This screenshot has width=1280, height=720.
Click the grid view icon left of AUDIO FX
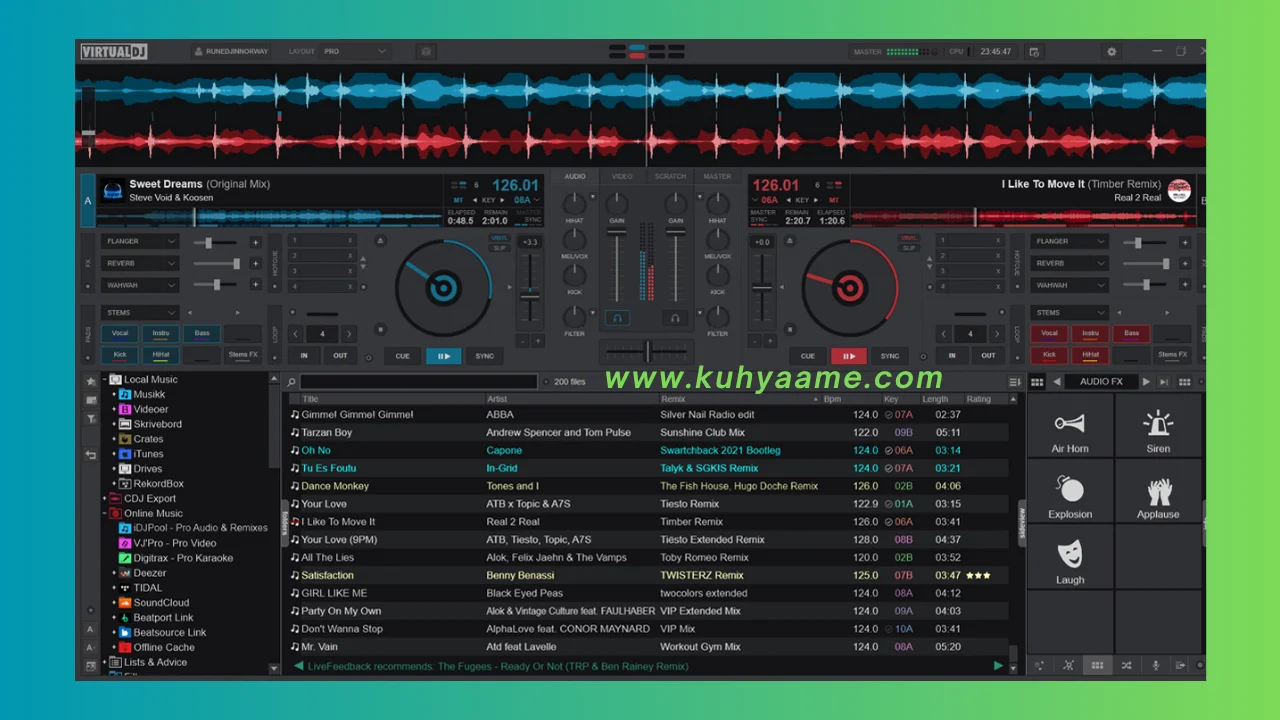click(1037, 382)
